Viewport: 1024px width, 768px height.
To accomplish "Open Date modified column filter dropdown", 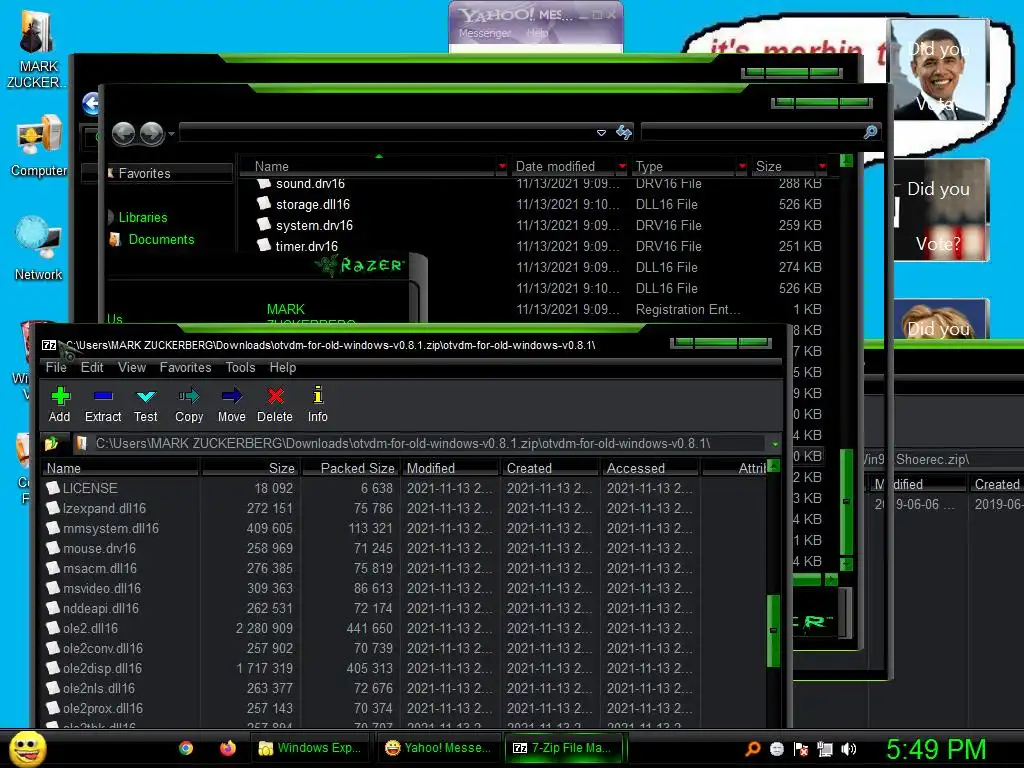I will click(x=622, y=167).
